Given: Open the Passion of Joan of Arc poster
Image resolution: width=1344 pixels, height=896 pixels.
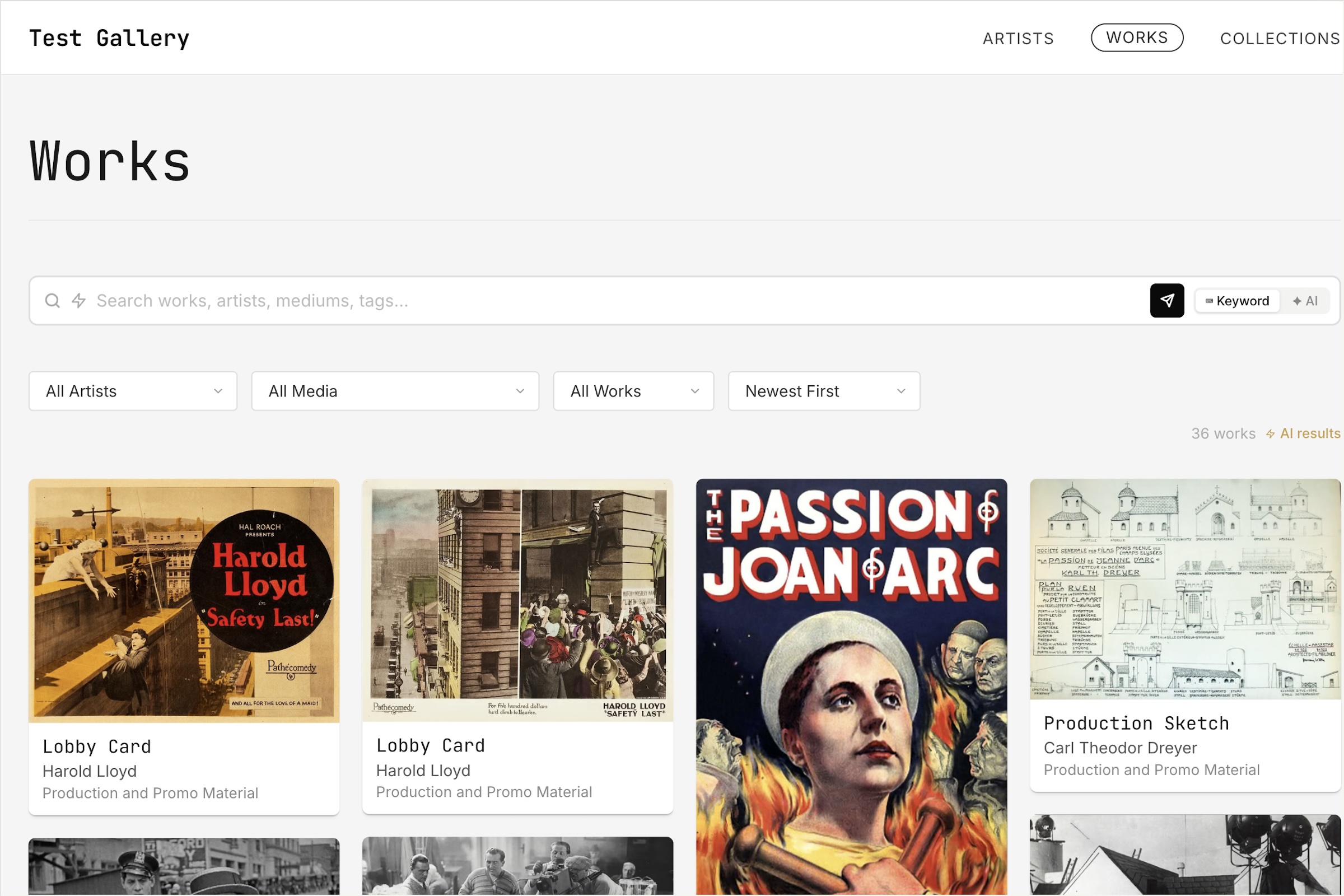Looking at the screenshot, I should click(x=851, y=687).
